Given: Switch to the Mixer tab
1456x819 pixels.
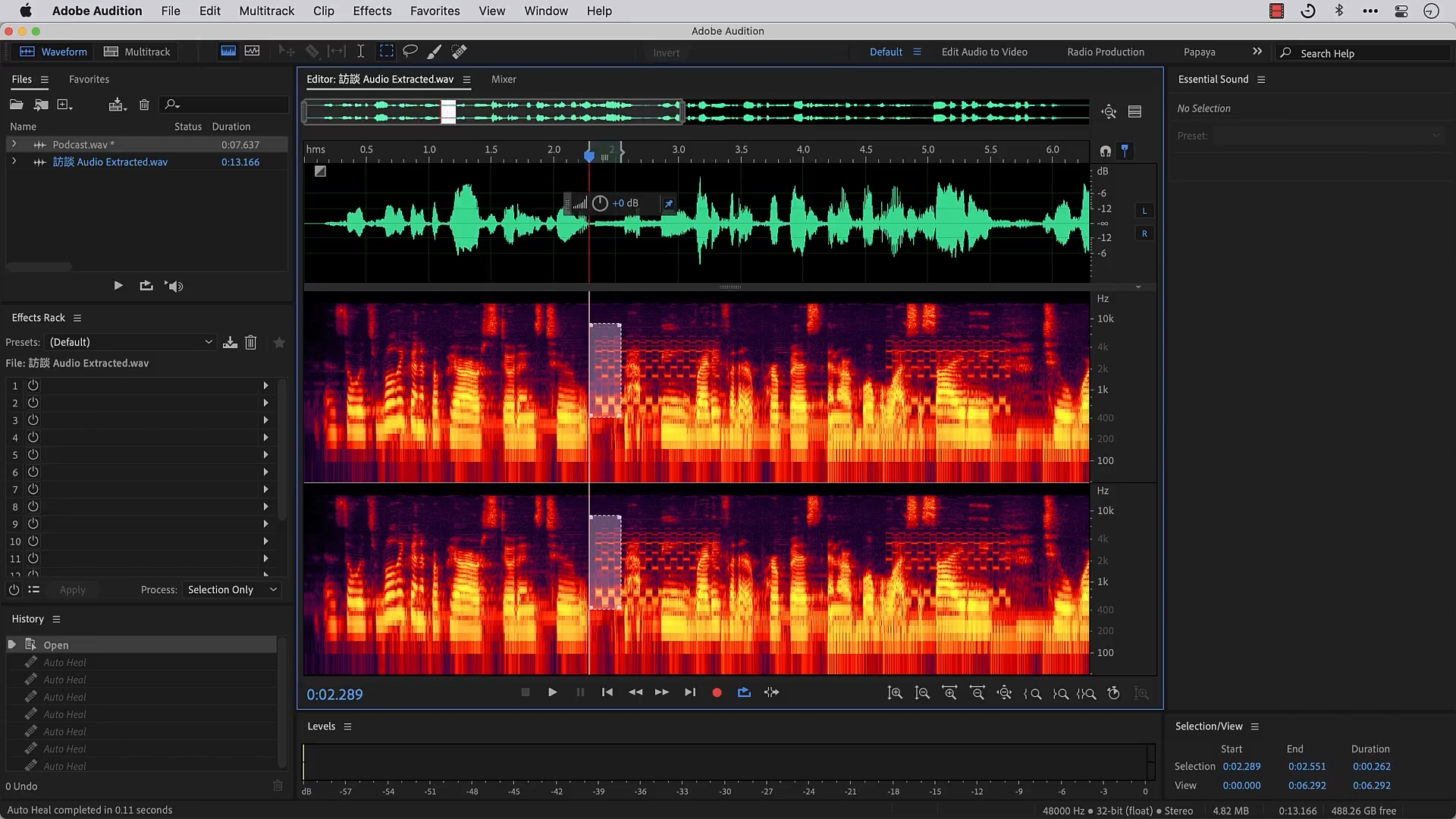Looking at the screenshot, I should 504,80.
